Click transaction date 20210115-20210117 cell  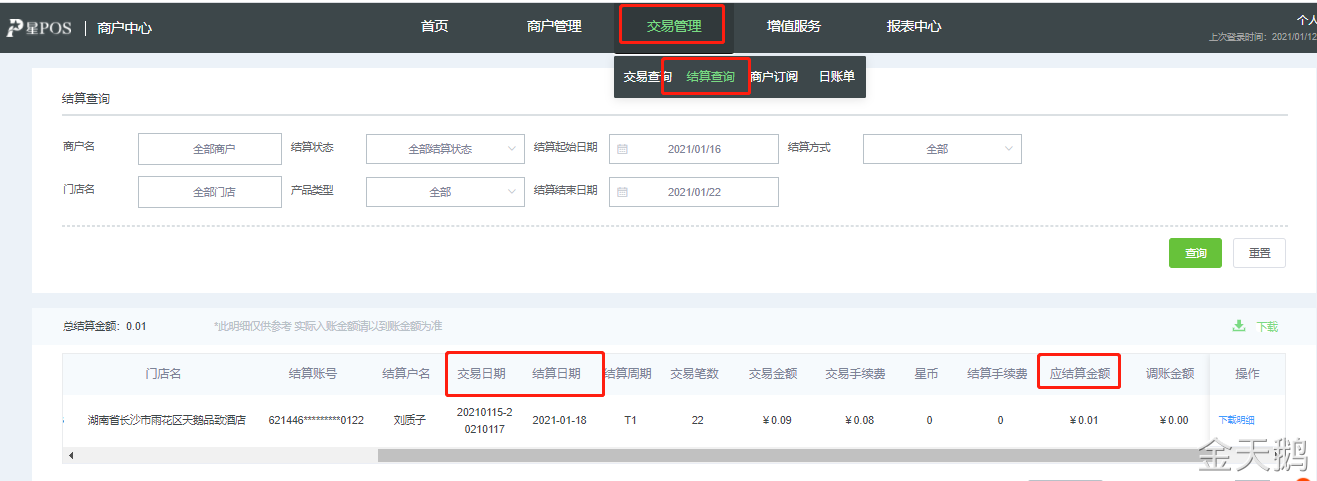484,420
